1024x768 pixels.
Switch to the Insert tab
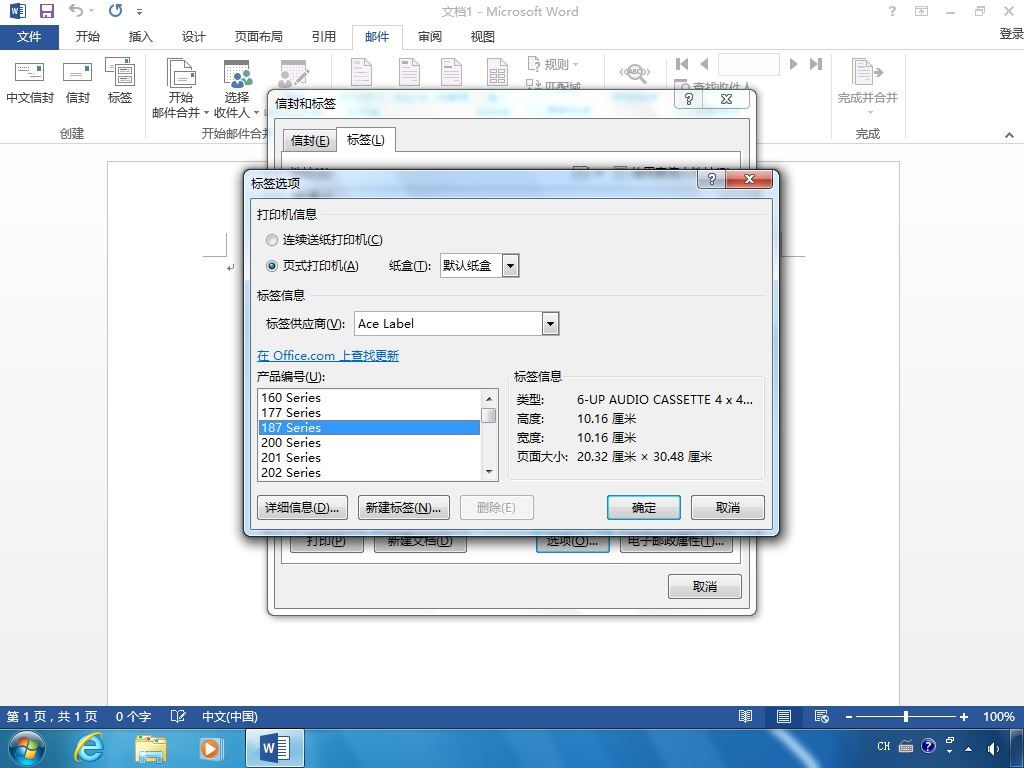coord(140,37)
